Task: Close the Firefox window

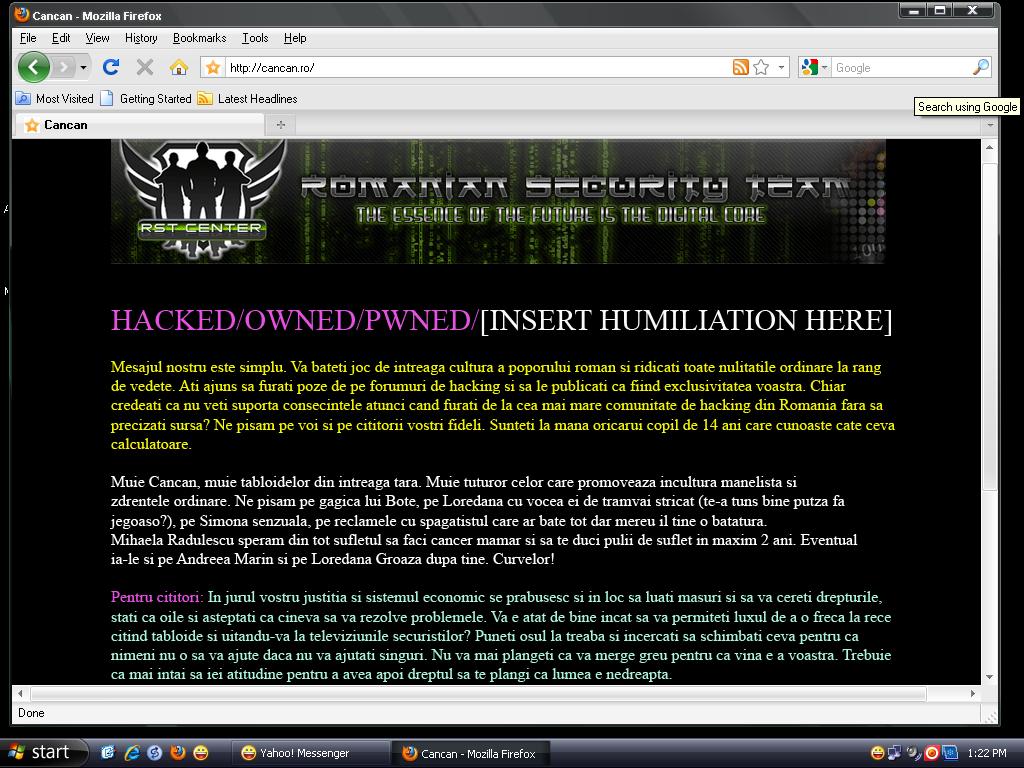Action: (x=973, y=10)
